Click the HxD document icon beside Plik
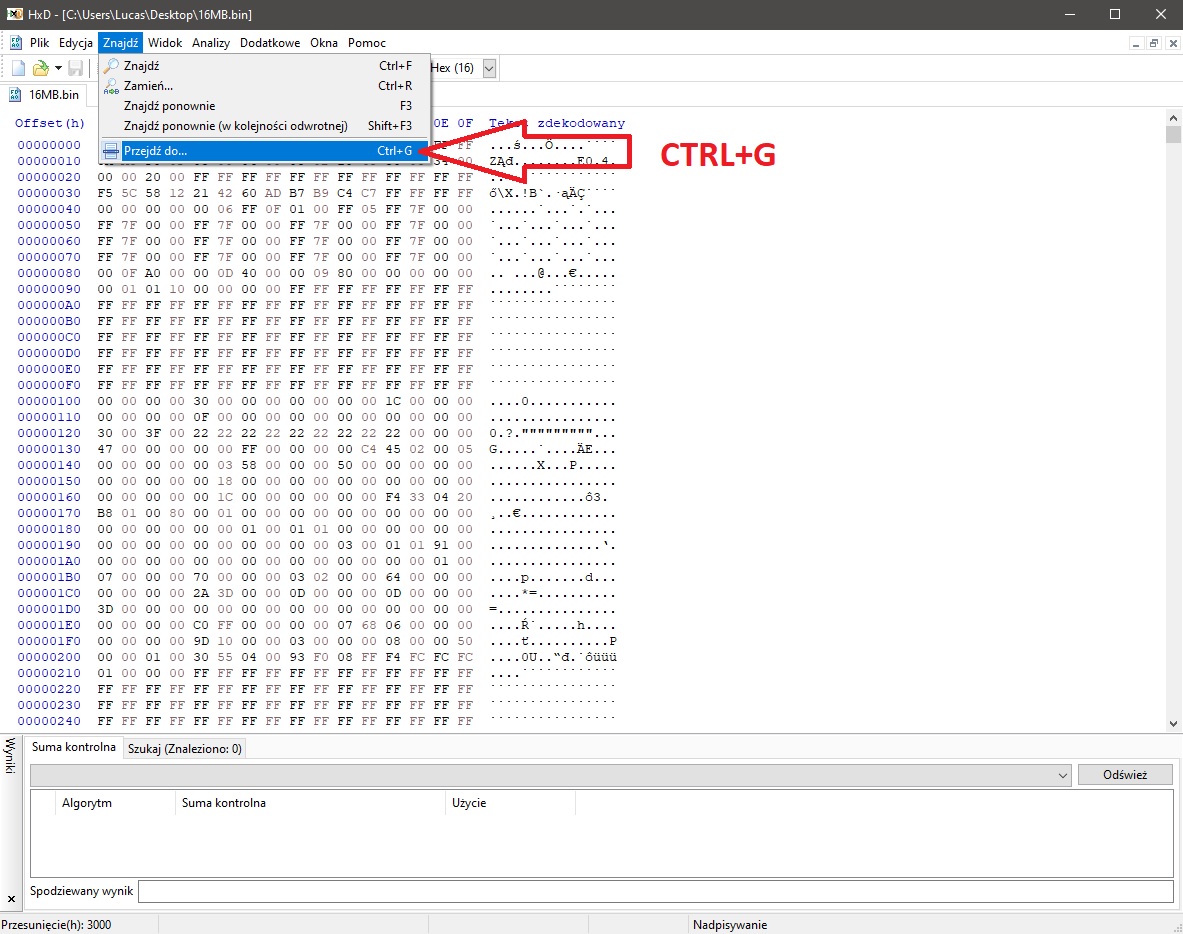This screenshot has width=1183, height=934. (15, 43)
